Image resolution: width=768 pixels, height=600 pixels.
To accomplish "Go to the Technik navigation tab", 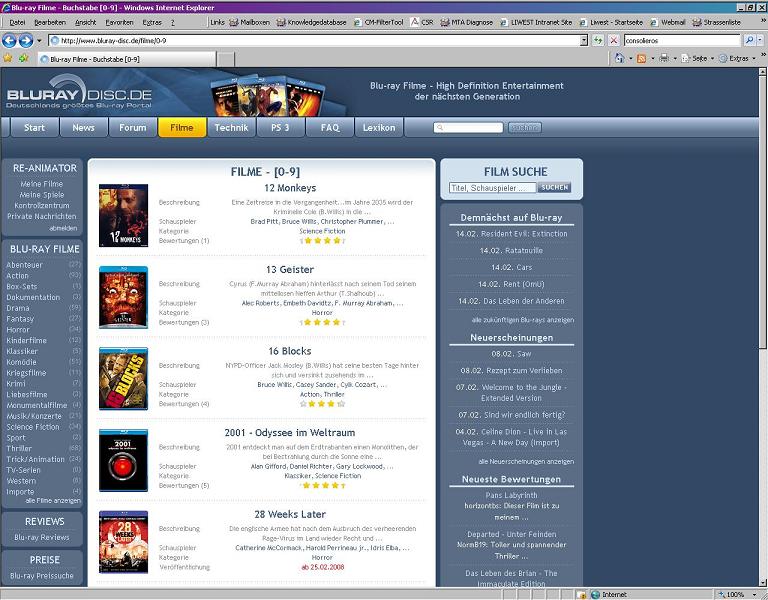I will click(x=231, y=128).
